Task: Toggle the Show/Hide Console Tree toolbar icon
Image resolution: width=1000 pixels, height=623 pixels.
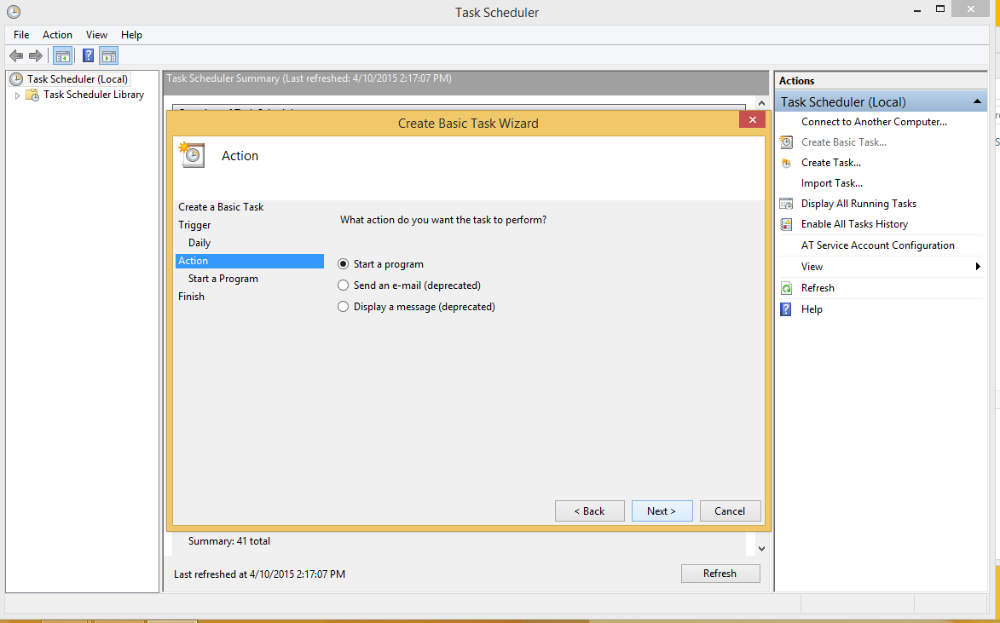Action: point(62,56)
